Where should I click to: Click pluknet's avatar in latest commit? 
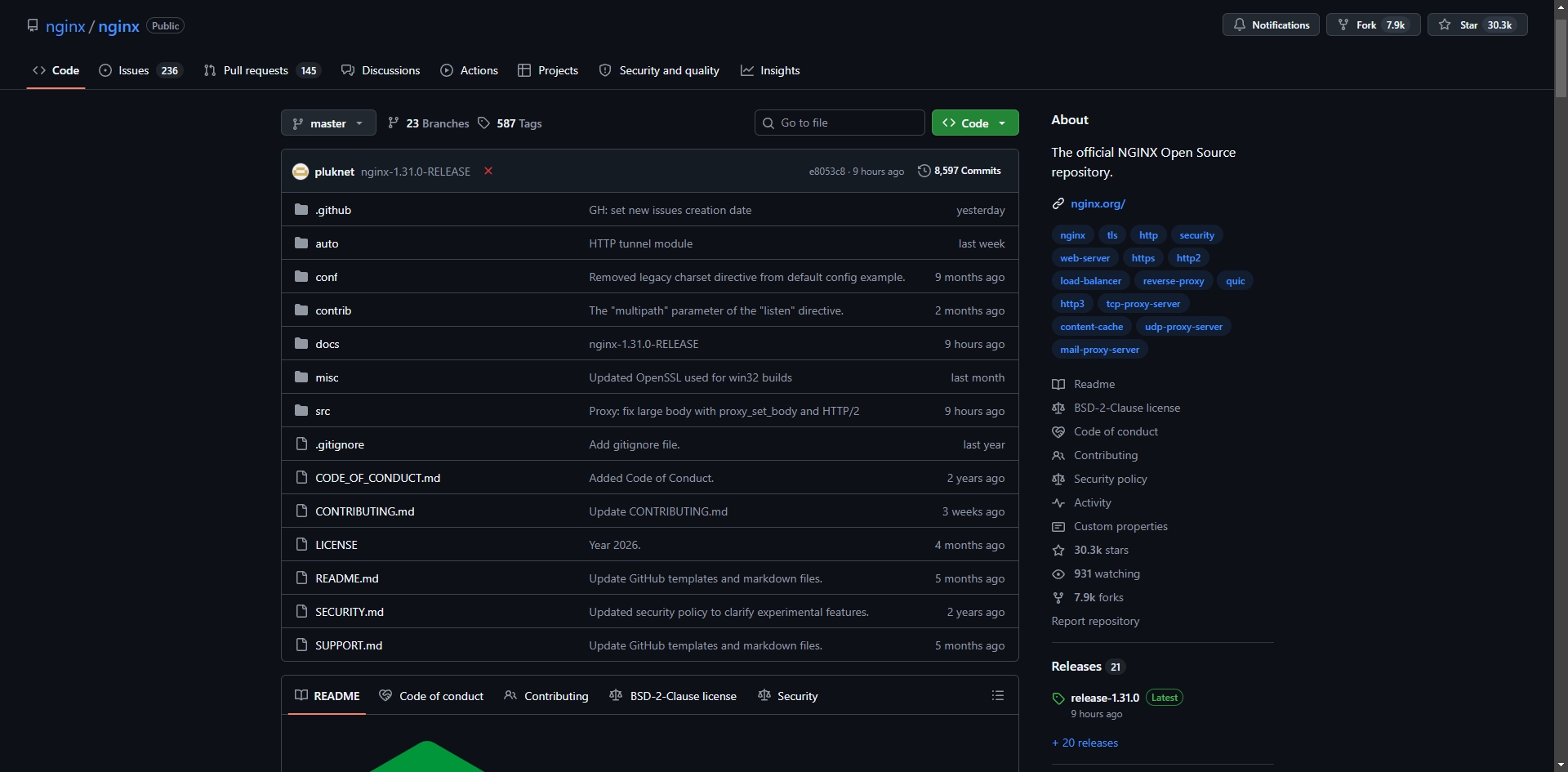coord(301,172)
